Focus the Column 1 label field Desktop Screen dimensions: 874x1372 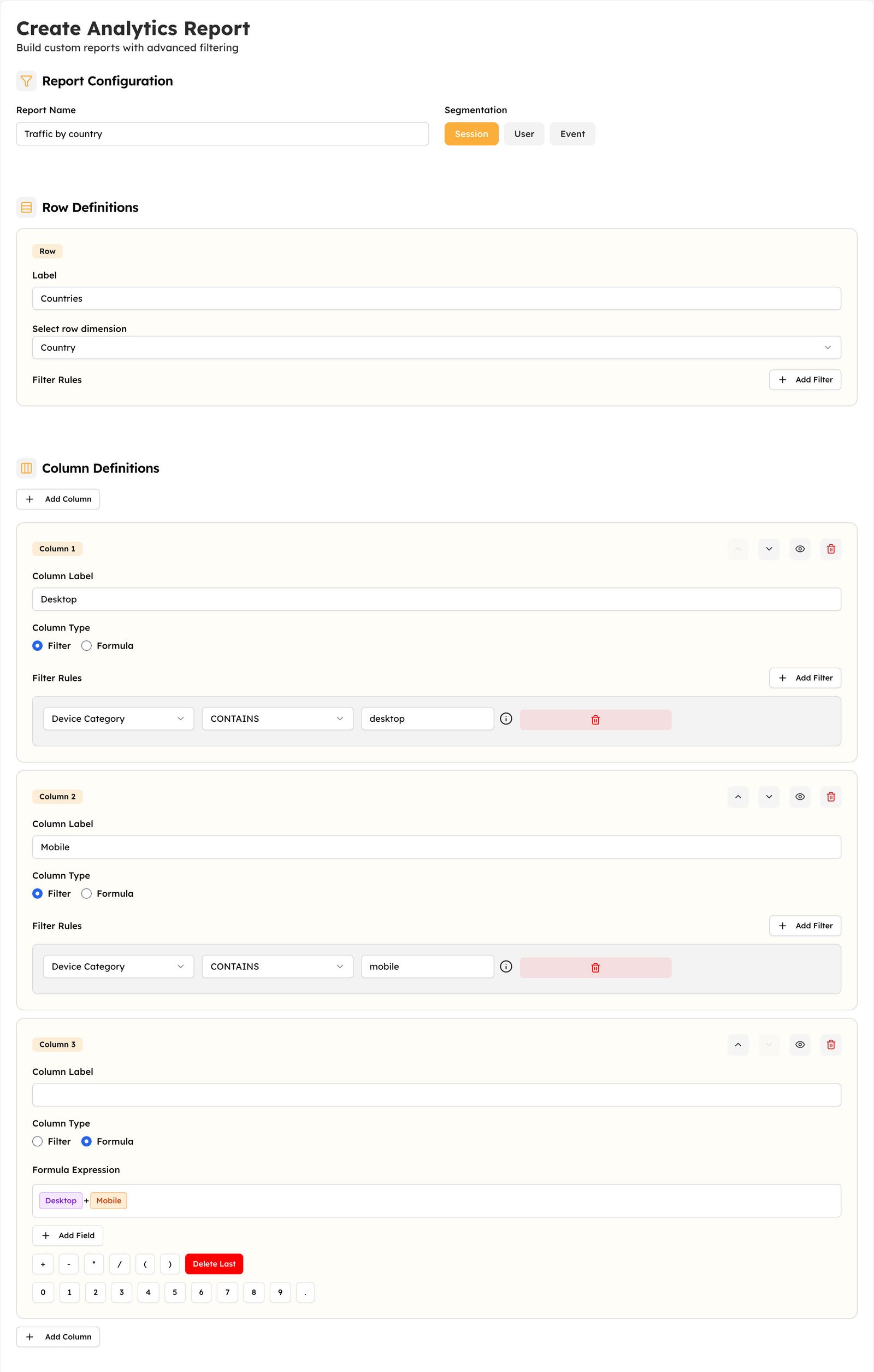[436, 599]
